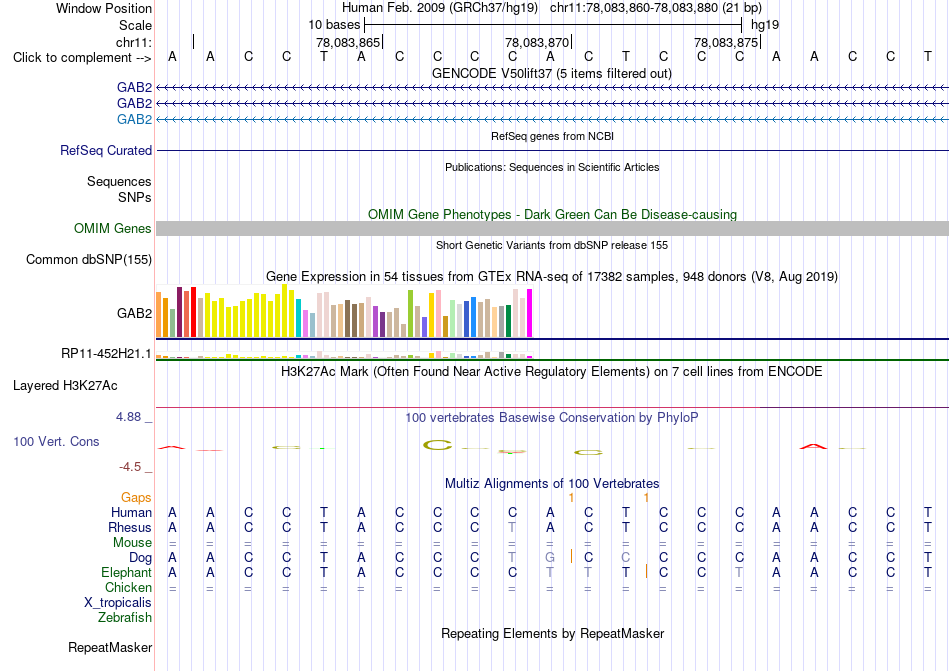Click 'Repeating Elements by RepeatMasker' title
Viewport: 950px width, 671px height.
point(552,633)
